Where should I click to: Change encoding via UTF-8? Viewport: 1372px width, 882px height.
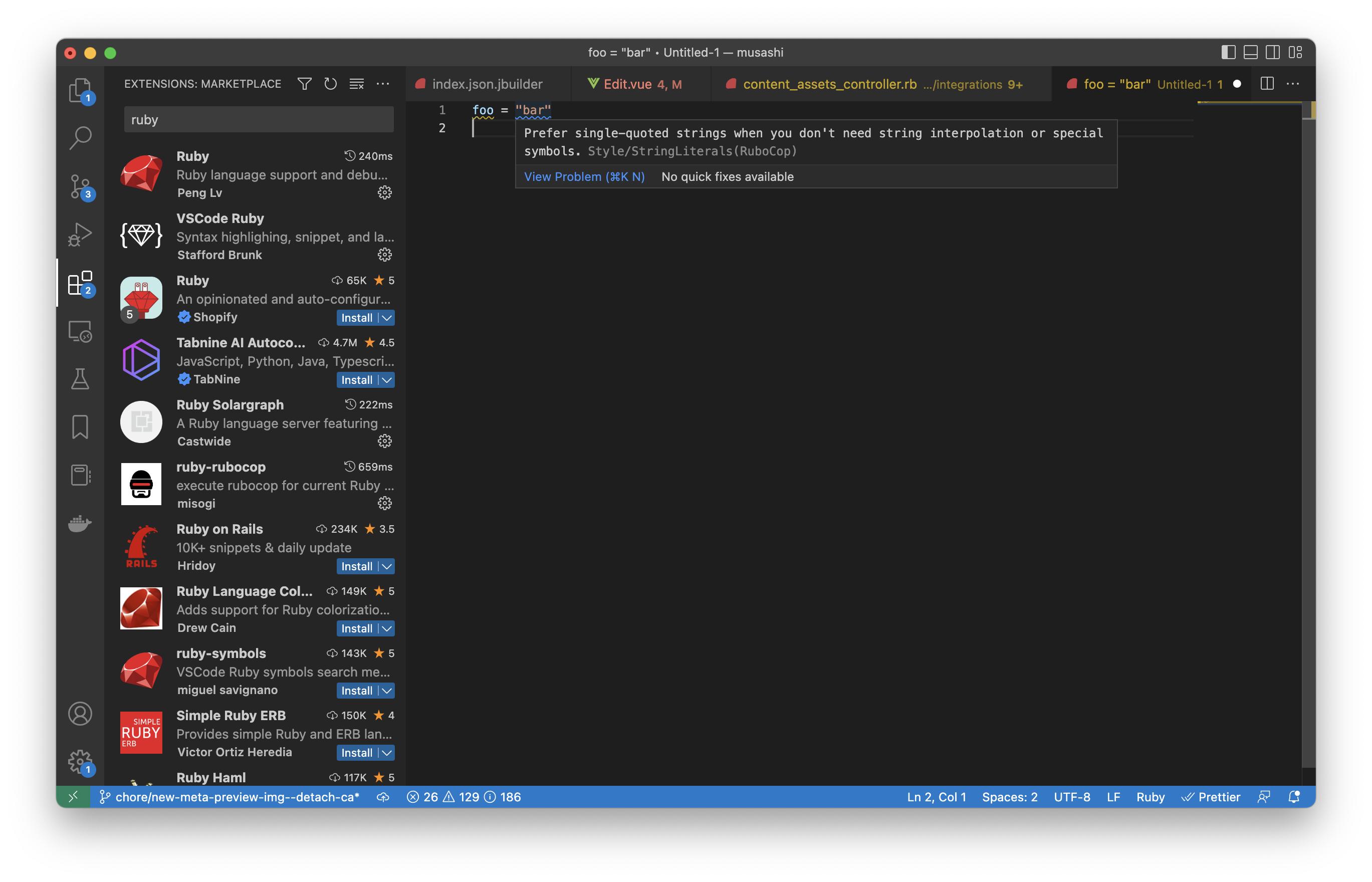coord(1071,797)
